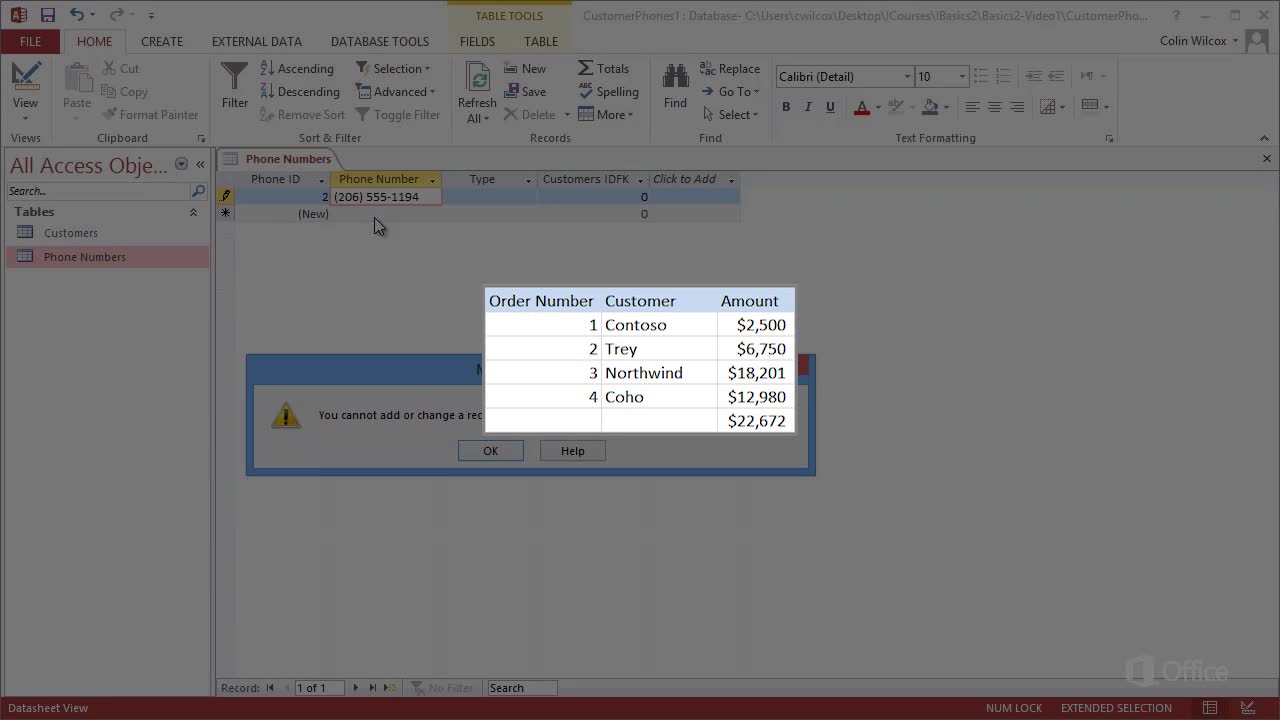This screenshot has height=720, width=1280.
Task: Toggle Bold formatting
Action: click(786, 107)
